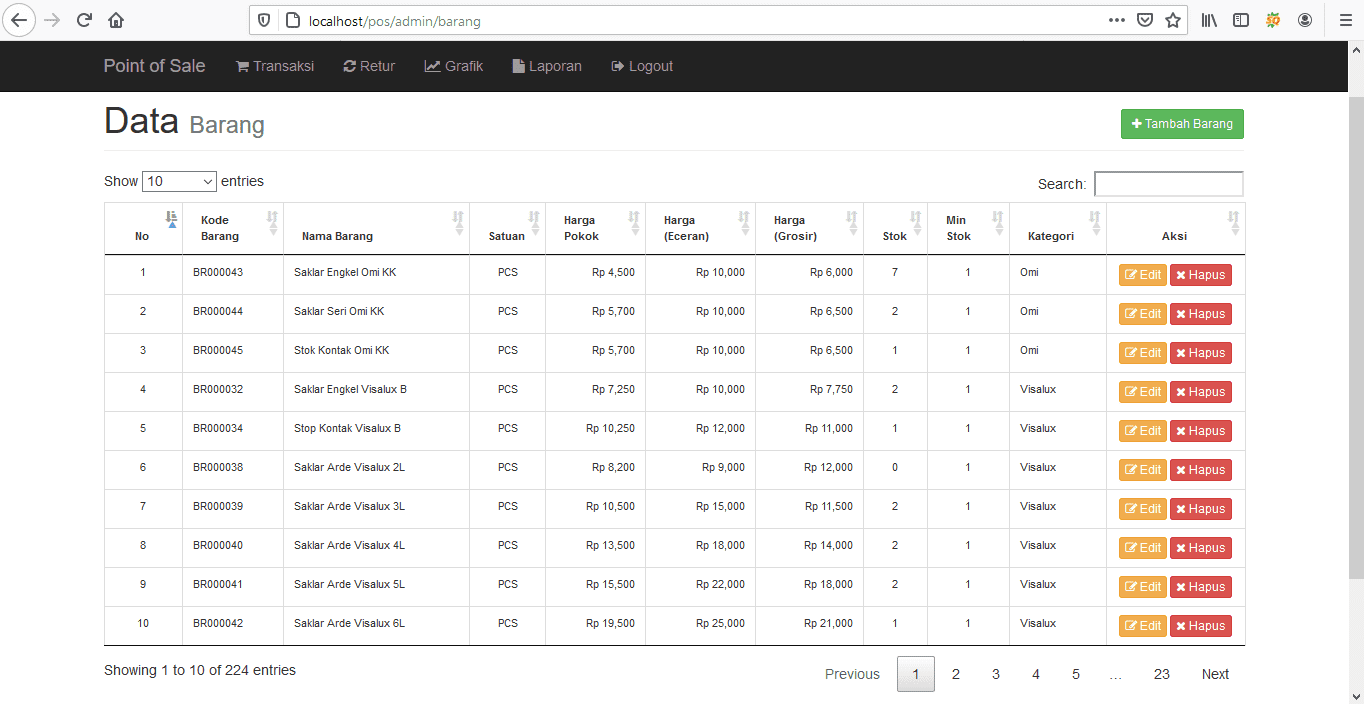Go forward with the browser forward arrow
This screenshot has height=704, width=1364.
(52, 20)
